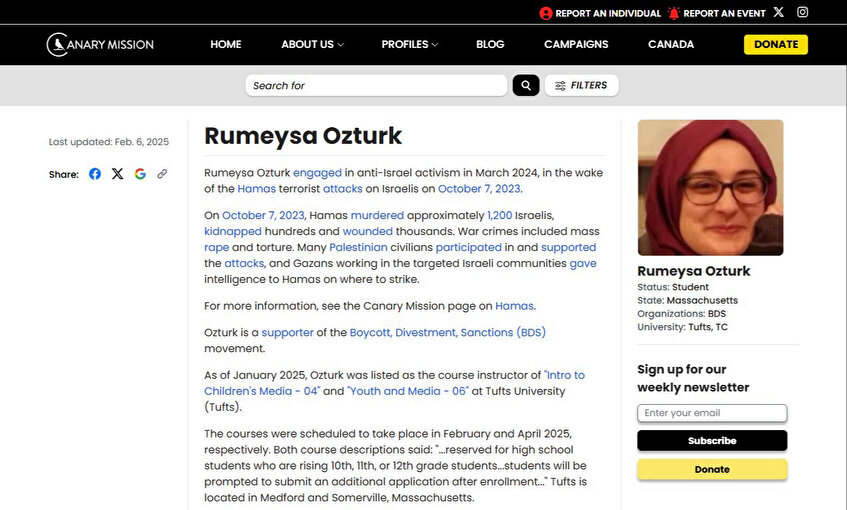Open the X (Twitter) icon in top bar
847x510 pixels.
[x=778, y=12]
